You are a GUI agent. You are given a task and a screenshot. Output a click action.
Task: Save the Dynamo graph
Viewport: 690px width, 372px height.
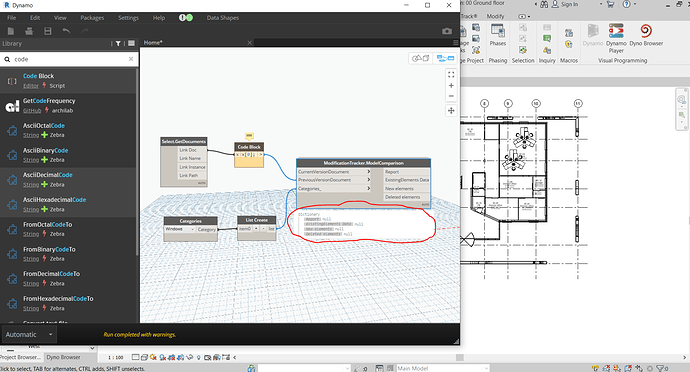click(x=48, y=31)
